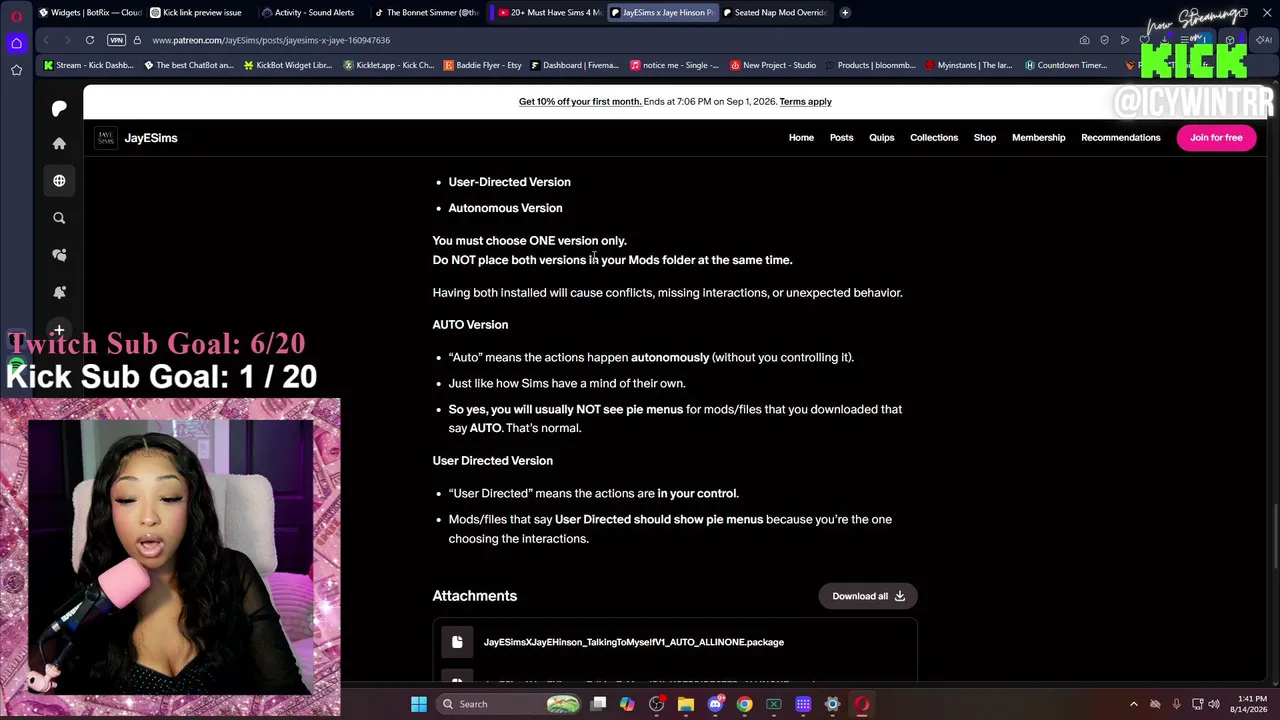Click the JayESims creator name

(151, 138)
